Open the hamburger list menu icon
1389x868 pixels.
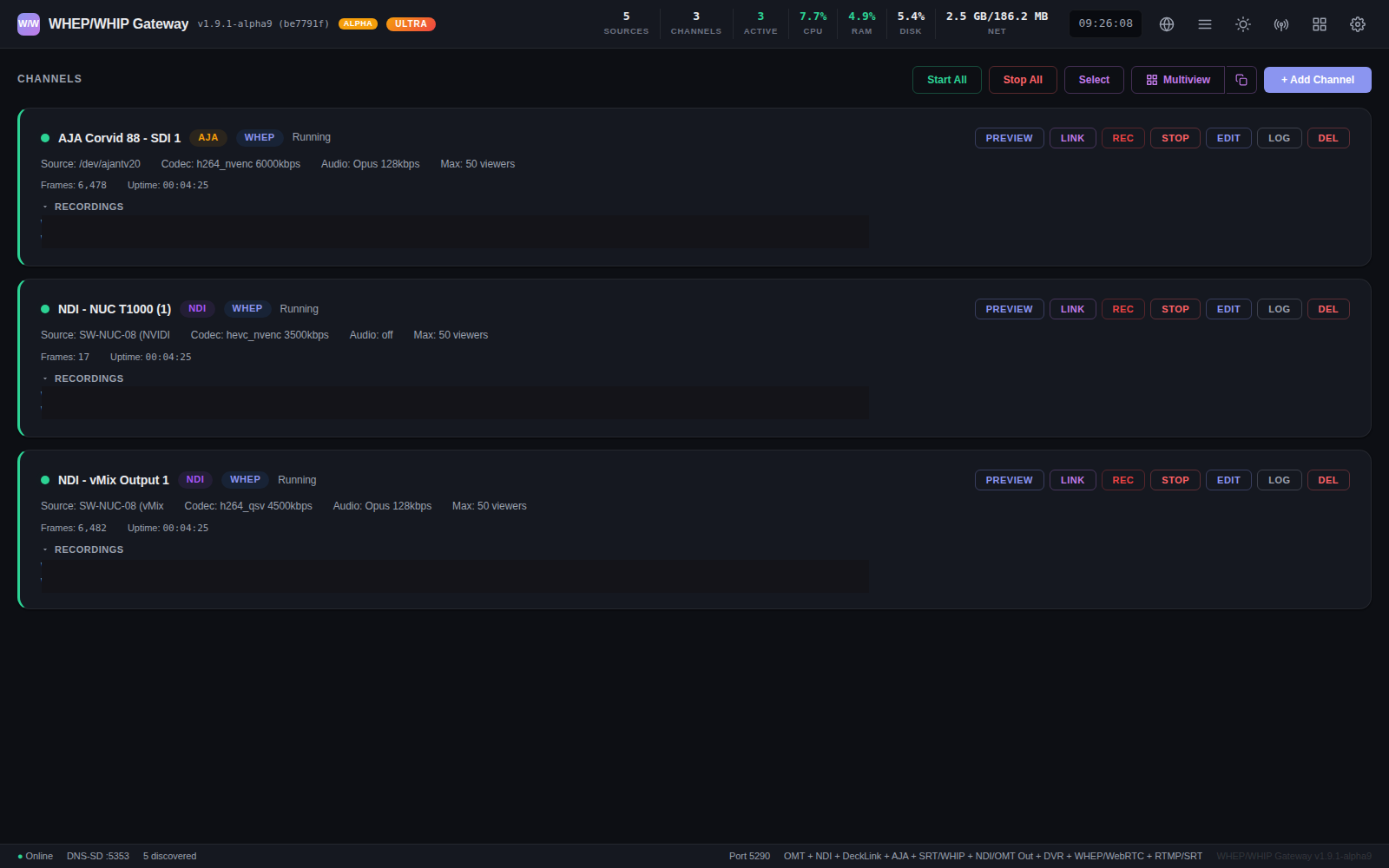tap(1205, 24)
